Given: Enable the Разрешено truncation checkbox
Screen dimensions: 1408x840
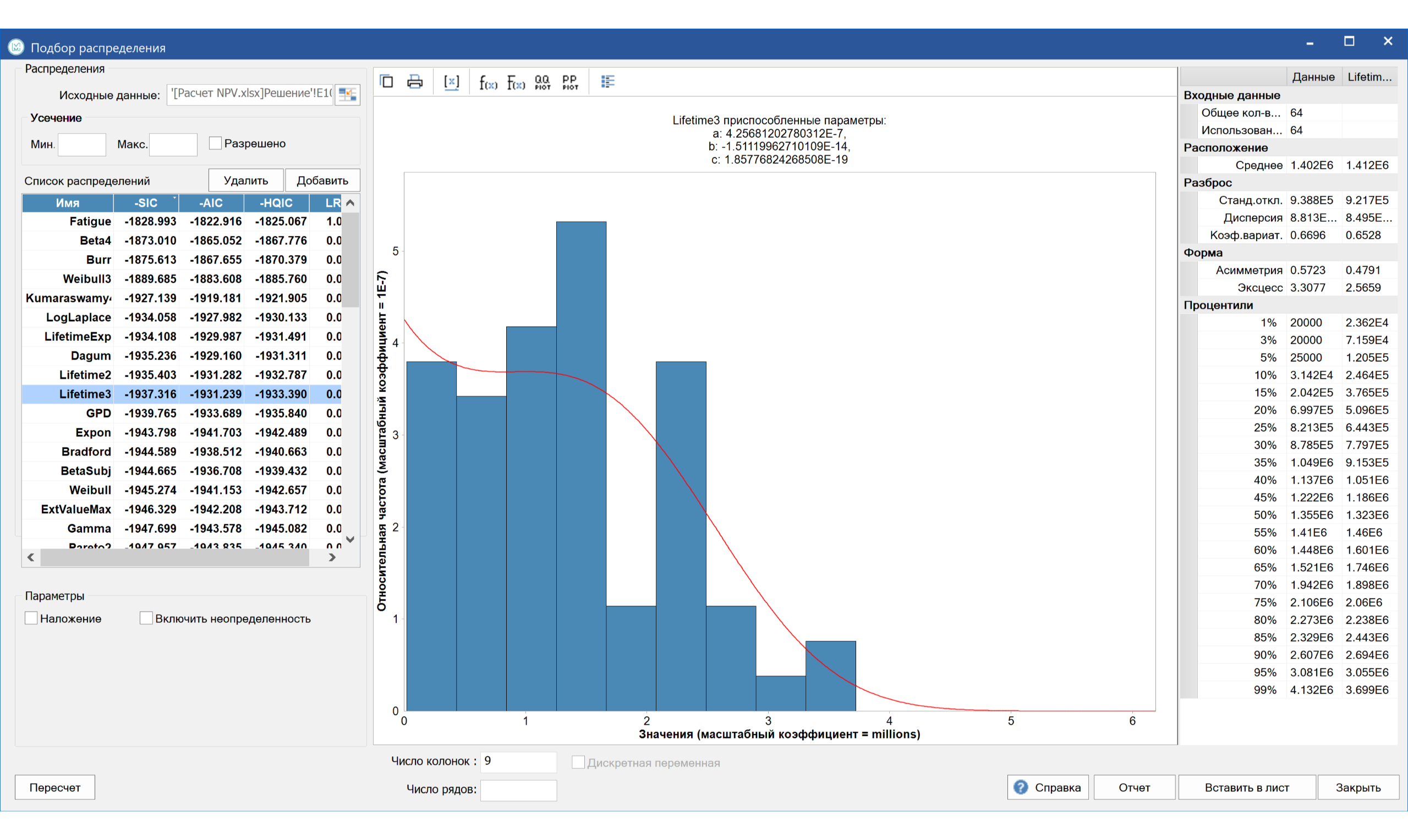Looking at the screenshot, I should pos(215,143).
